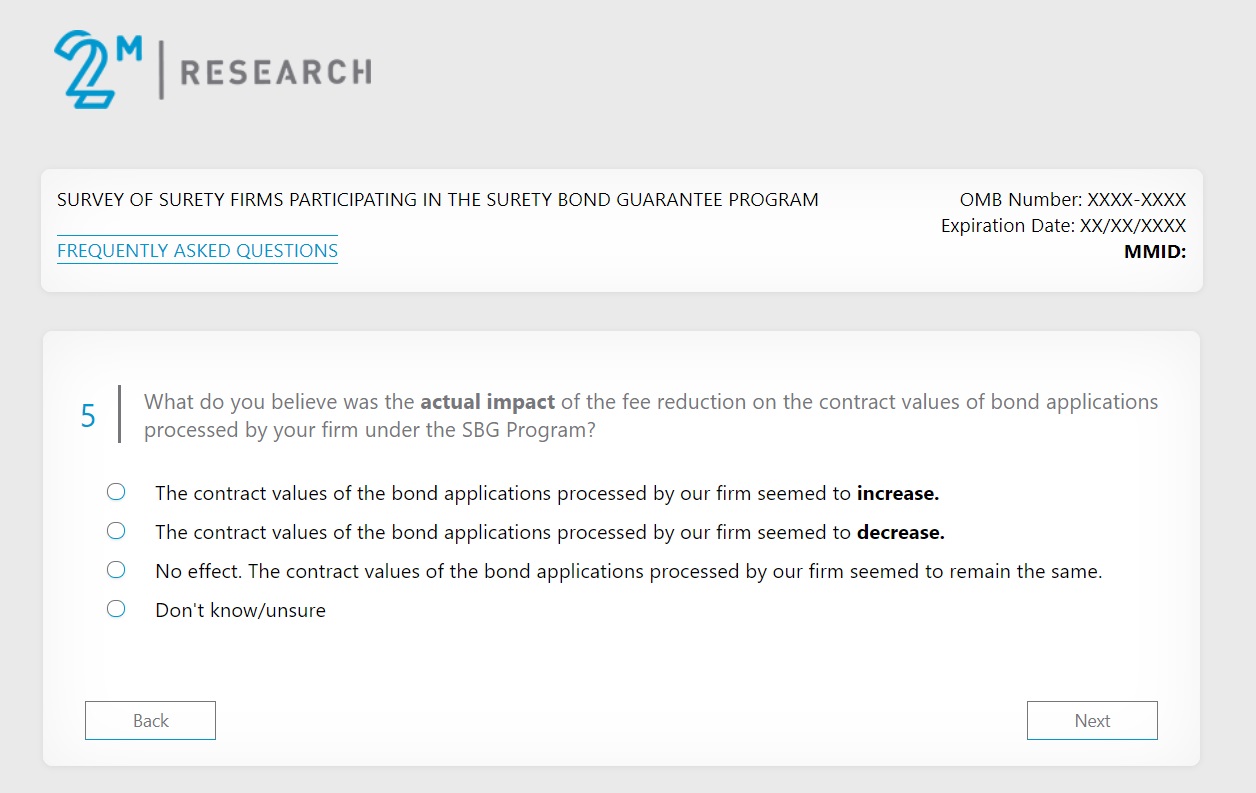Go to the next question with Next
This screenshot has height=793, width=1256.
[x=1091, y=720]
